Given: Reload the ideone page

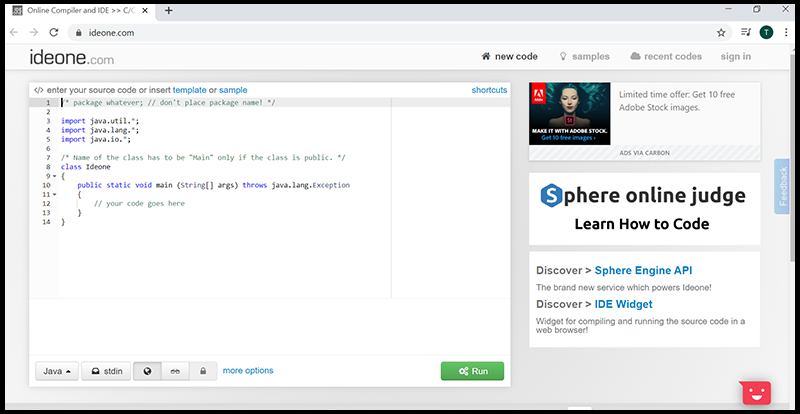Looking at the screenshot, I should point(54,33).
